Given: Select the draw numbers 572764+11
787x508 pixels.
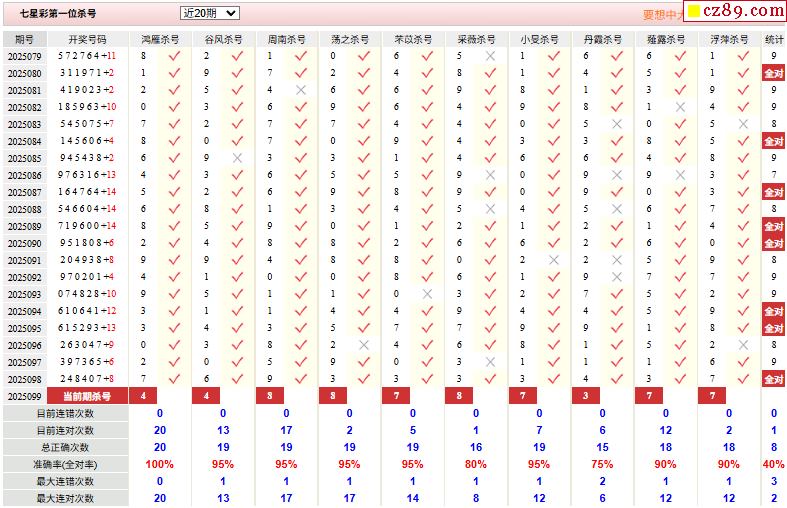Looking at the screenshot, I should tap(87, 56).
